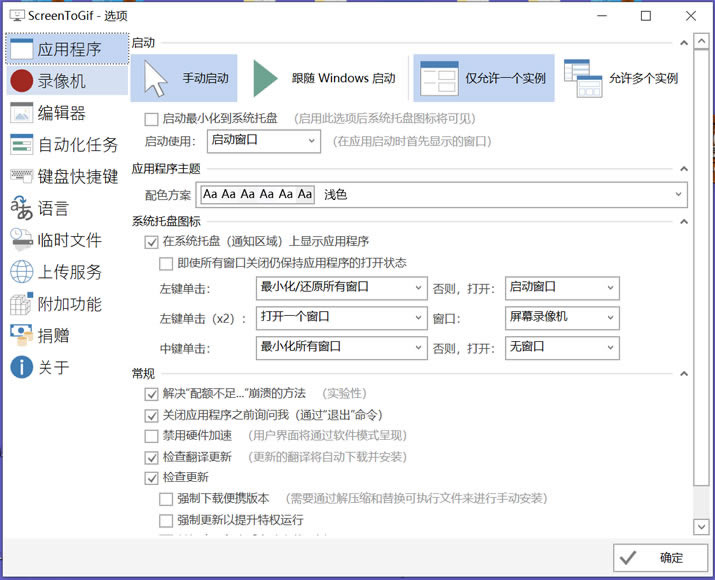This screenshot has width=715, height=580.
Task: Open the 否则打开 dropdown in 左键单击 row
Action: pos(562,288)
